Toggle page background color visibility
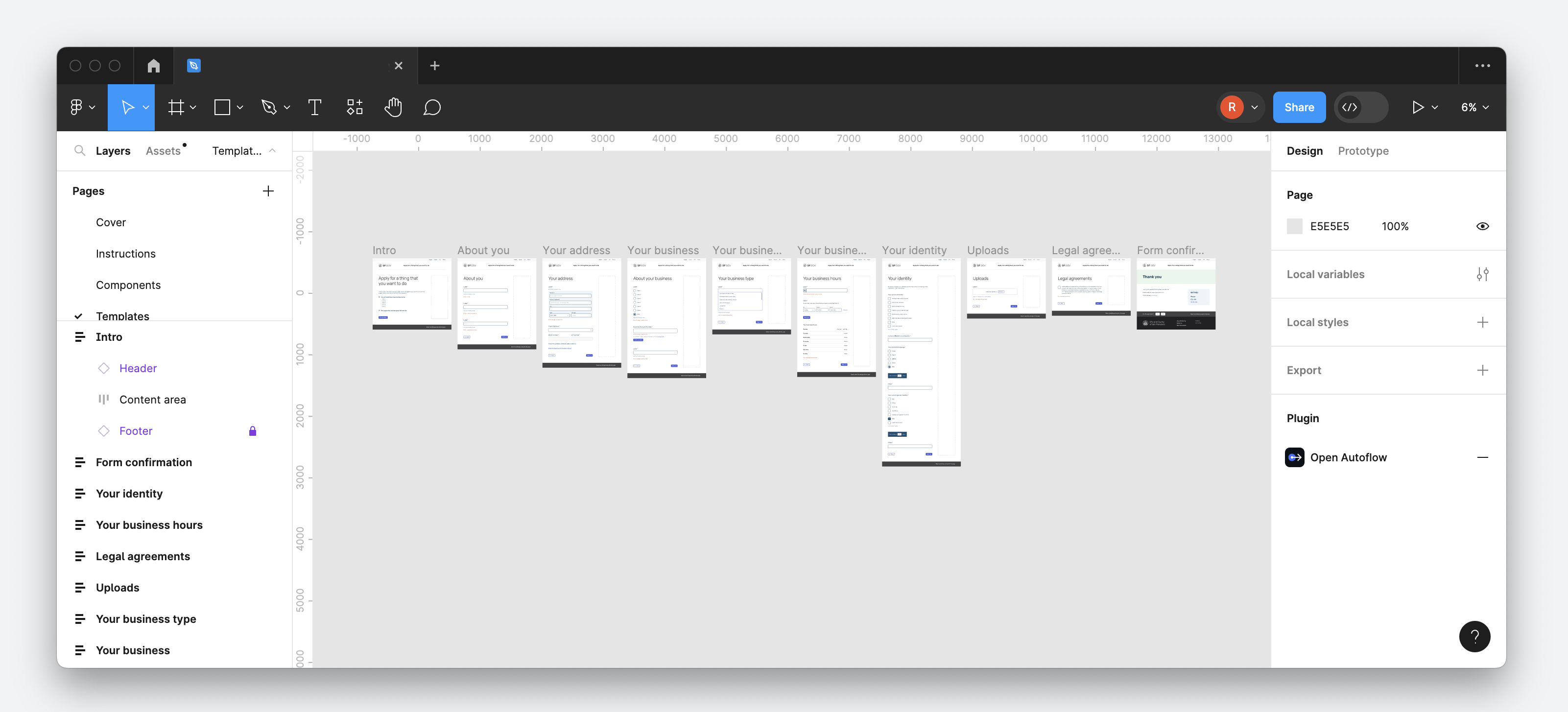Image resolution: width=1568 pixels, height=712 pixels. tap(1483, 226)
